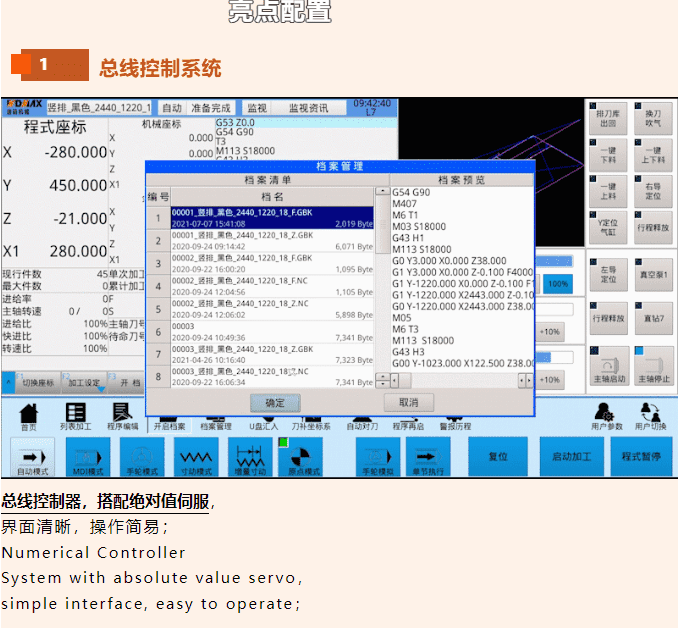This screenshot has width=679, height=628.
Task: Select 程序再启 program restart
Action: 408,426
